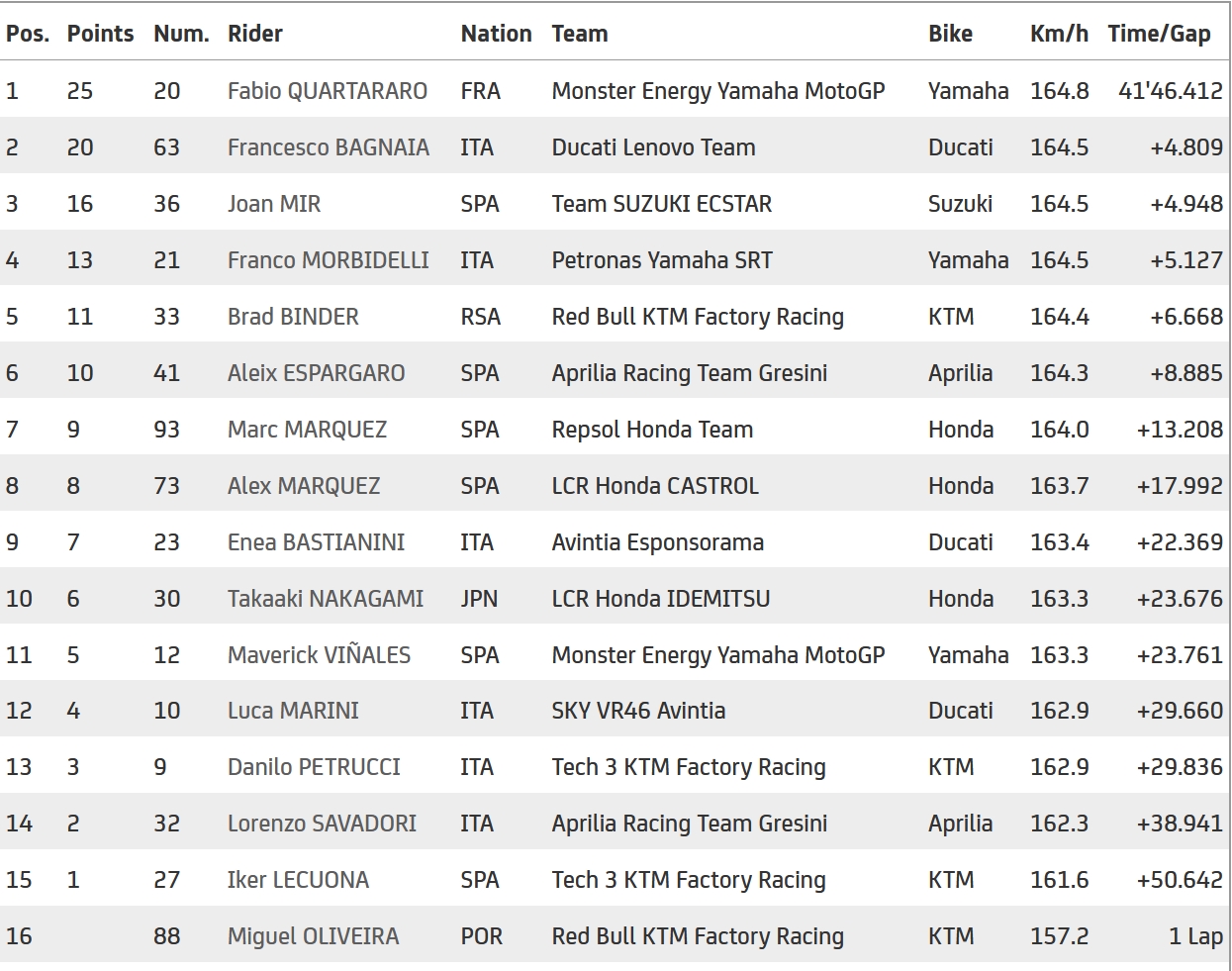1232x971 pixels.
Task: Select Luca MARINI rider link
Action: 293,711
